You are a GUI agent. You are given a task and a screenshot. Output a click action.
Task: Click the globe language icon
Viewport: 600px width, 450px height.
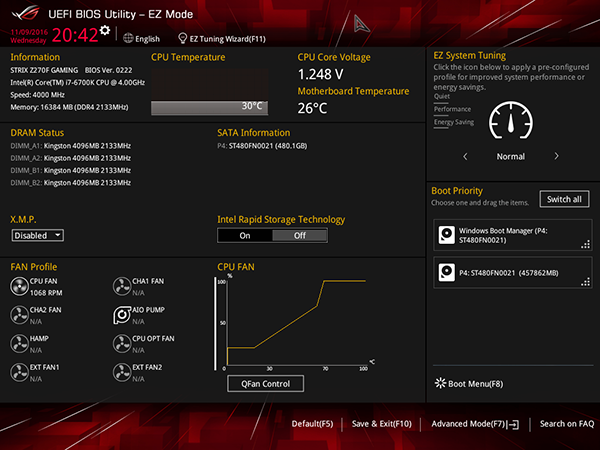128,38
